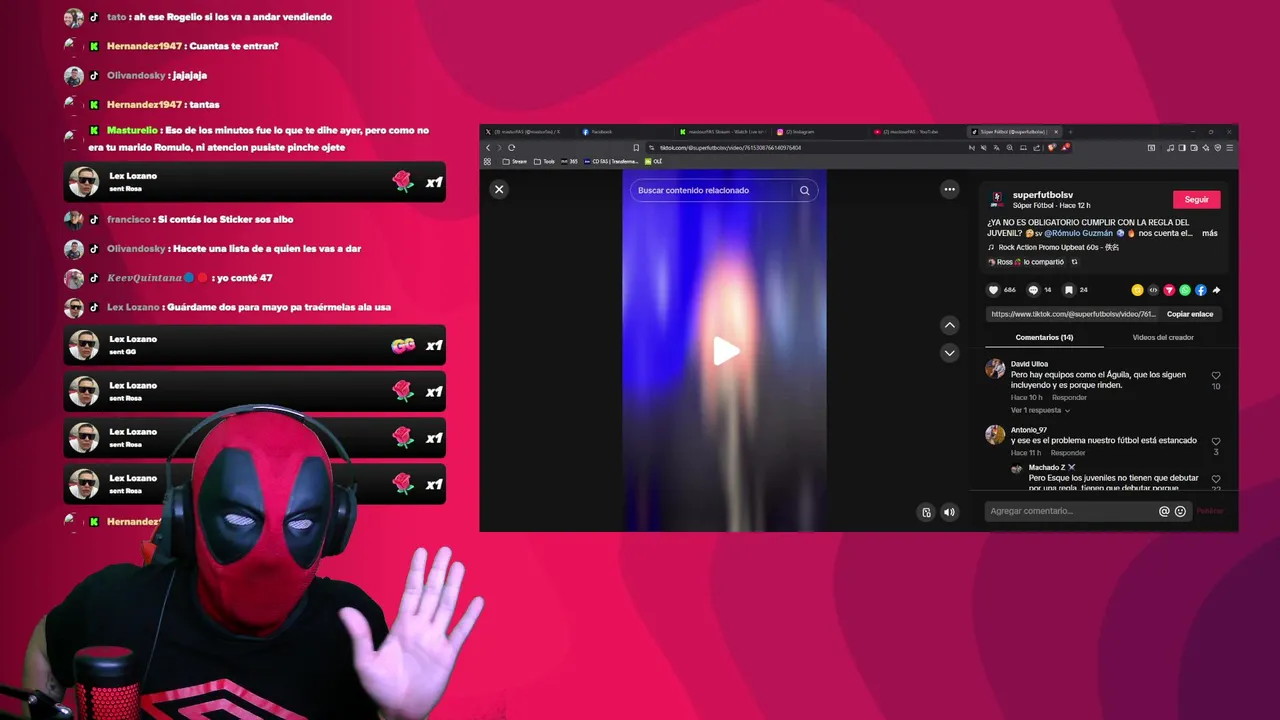Go back in browser
1280x720 pixels.
tap(488, 147)
